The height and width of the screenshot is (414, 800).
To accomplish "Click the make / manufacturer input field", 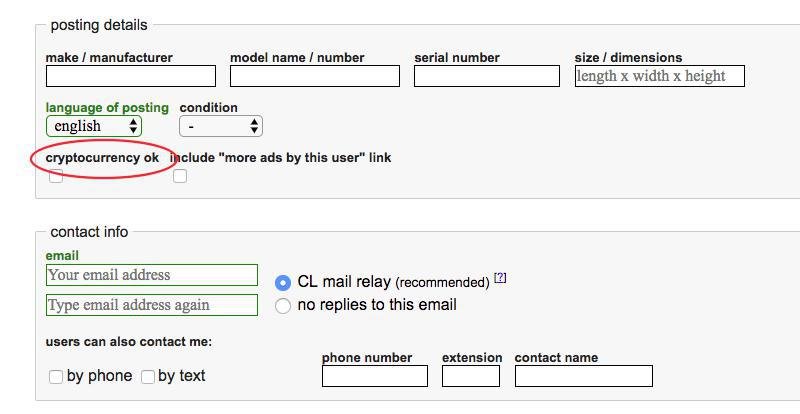I will [131, 76].
